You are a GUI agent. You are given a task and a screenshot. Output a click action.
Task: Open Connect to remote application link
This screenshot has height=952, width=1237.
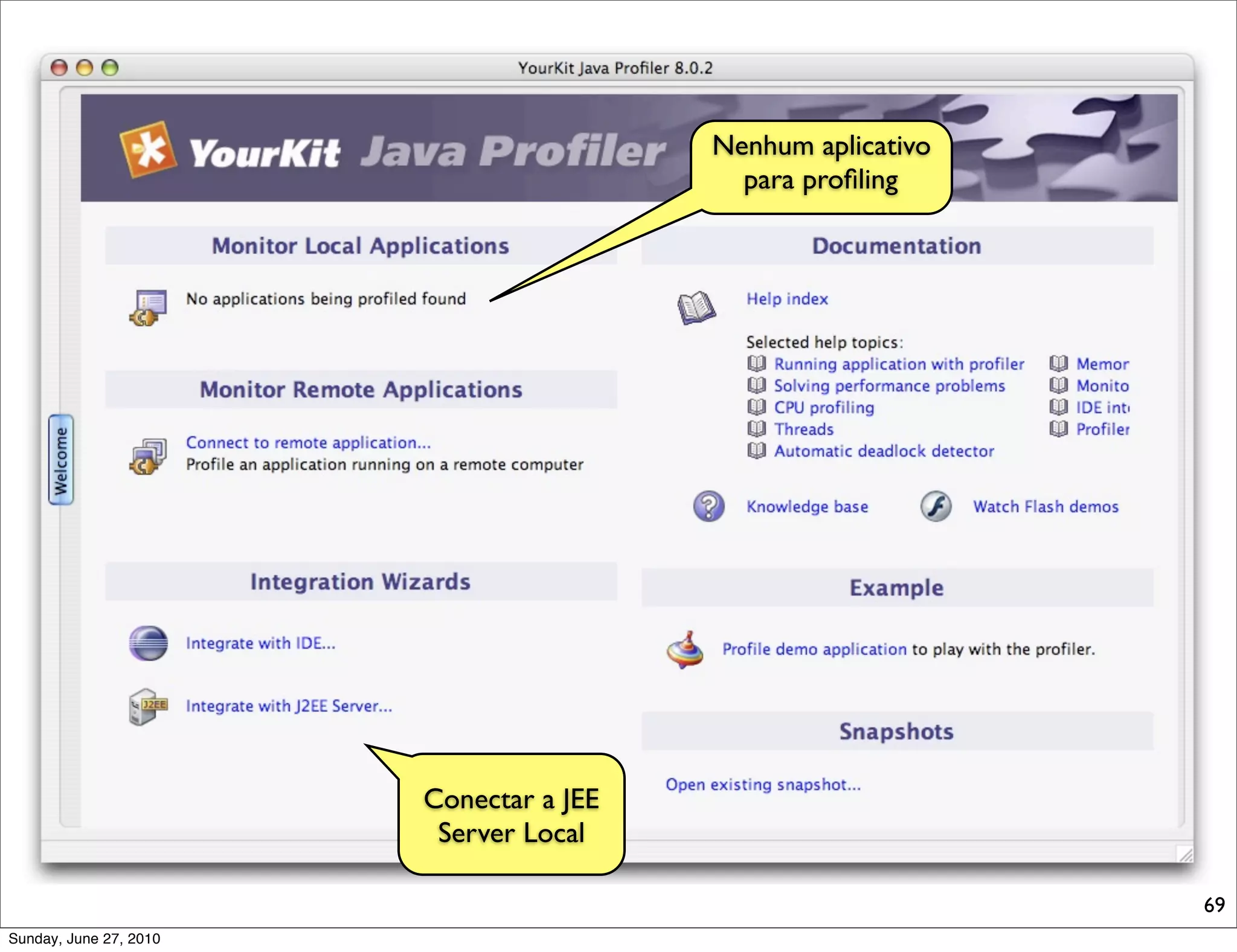tap(308, 443)
